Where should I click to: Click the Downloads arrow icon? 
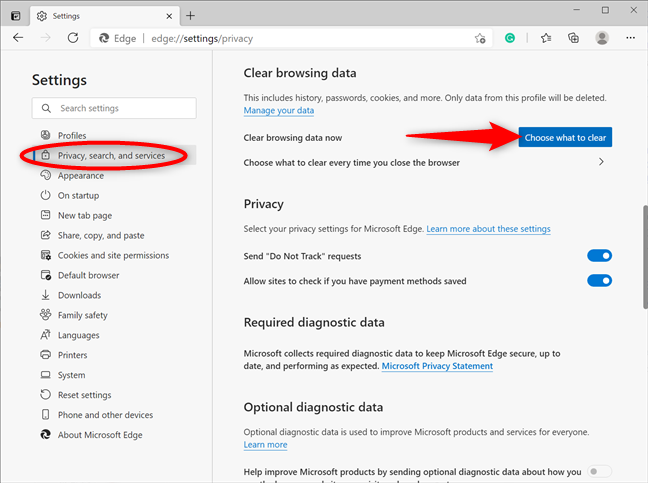[x=45, y=295]
